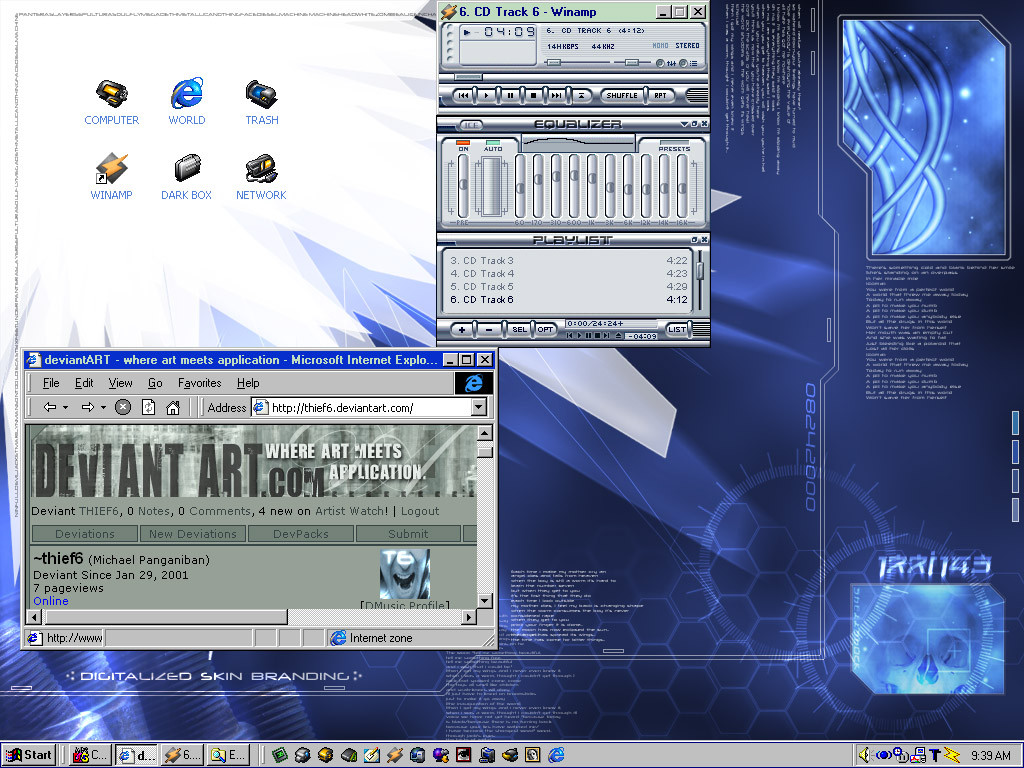Go to the Home page in Internet Explorer
This screenshot has height=768, width=1024.
172,408
